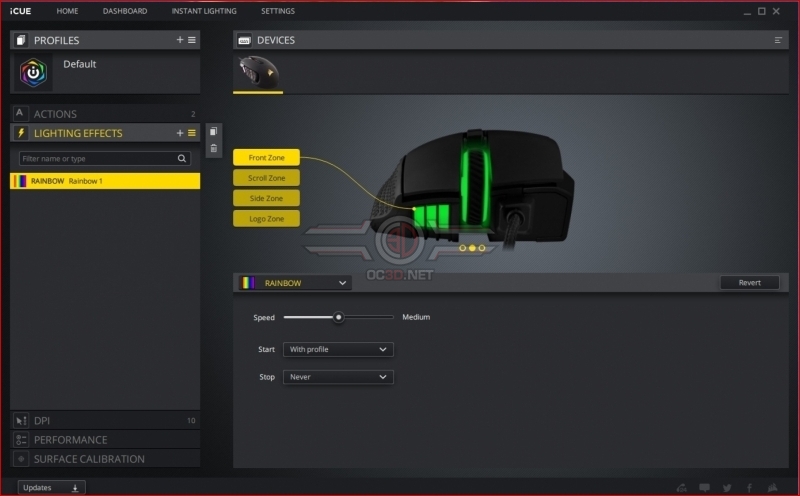Expand the Performance section
This screenshot has width=800, height=496.
[105, 440]
